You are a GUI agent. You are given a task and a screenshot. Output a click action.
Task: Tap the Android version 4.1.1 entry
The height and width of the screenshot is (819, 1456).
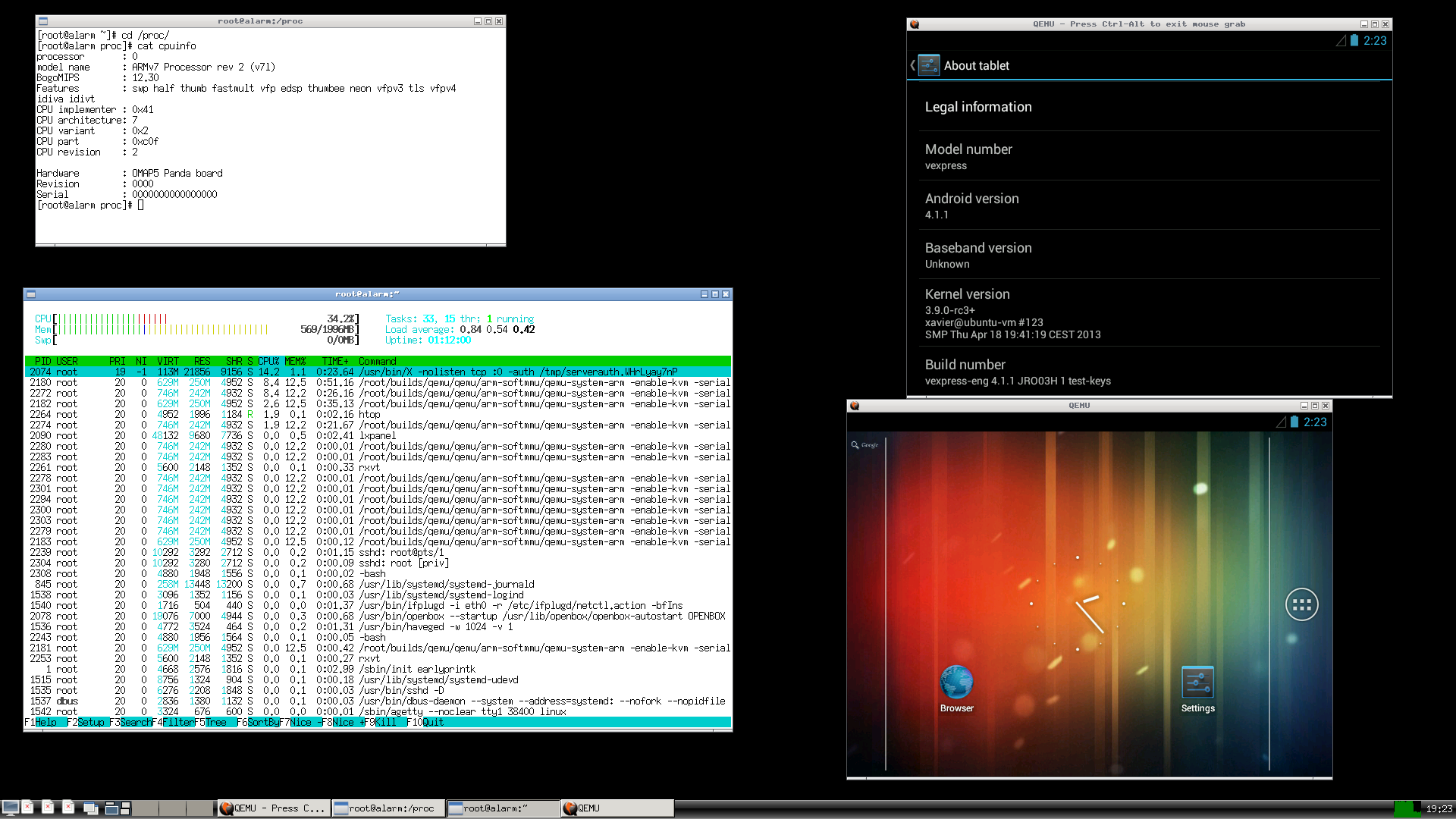click(x=1149, y=206)
